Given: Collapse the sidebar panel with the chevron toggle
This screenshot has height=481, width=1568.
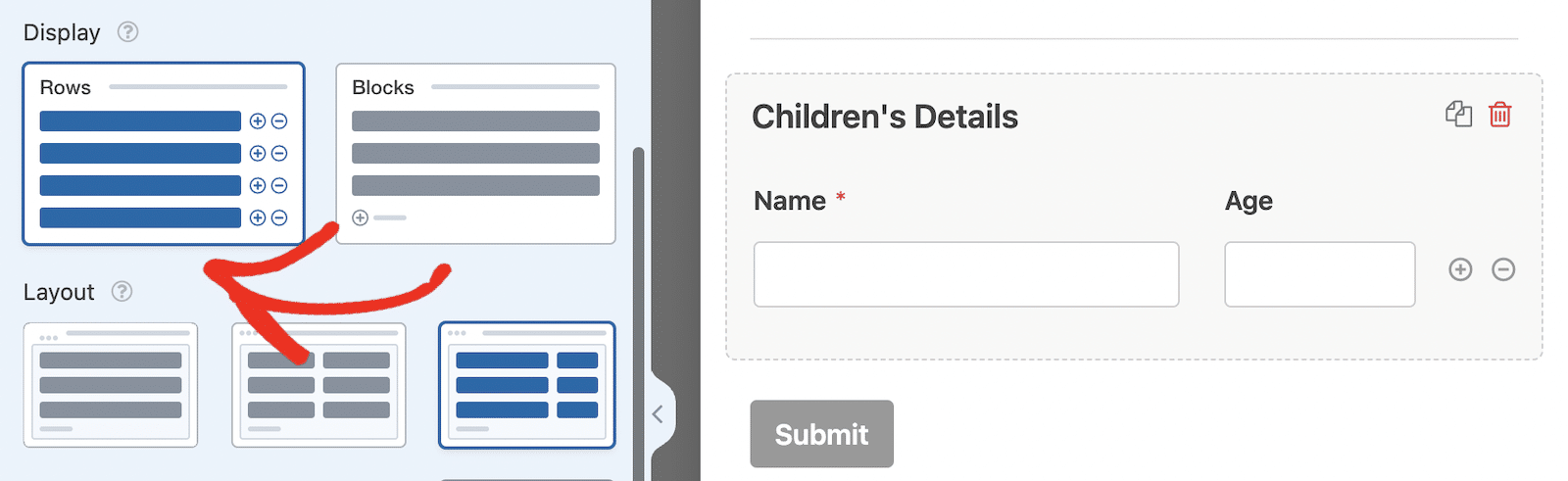Looking at the screenshot, I should [659, 414].
